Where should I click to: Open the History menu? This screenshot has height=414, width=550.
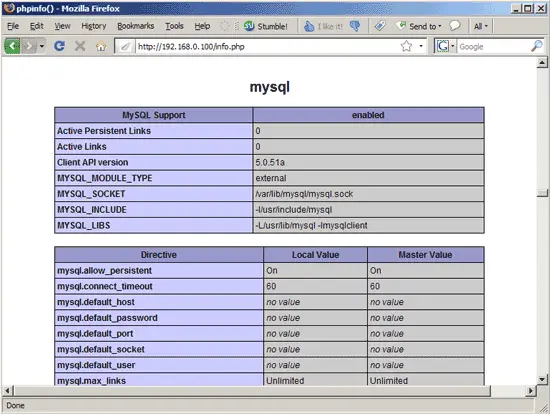(x=94, y=26)
